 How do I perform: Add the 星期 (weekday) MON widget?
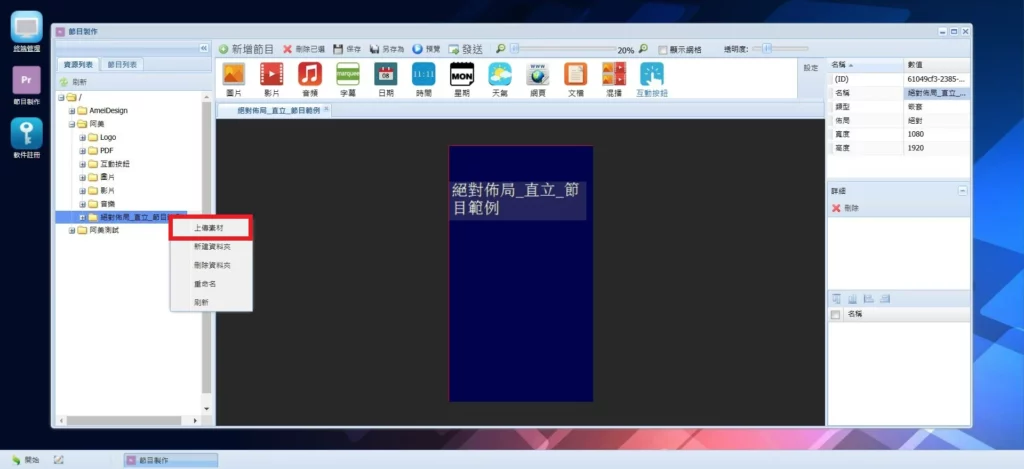click(461, 78)
